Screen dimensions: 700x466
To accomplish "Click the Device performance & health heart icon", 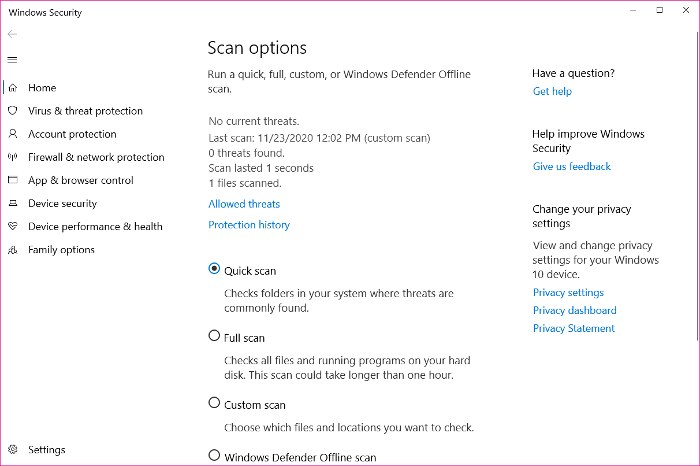I will click(12, 226).
